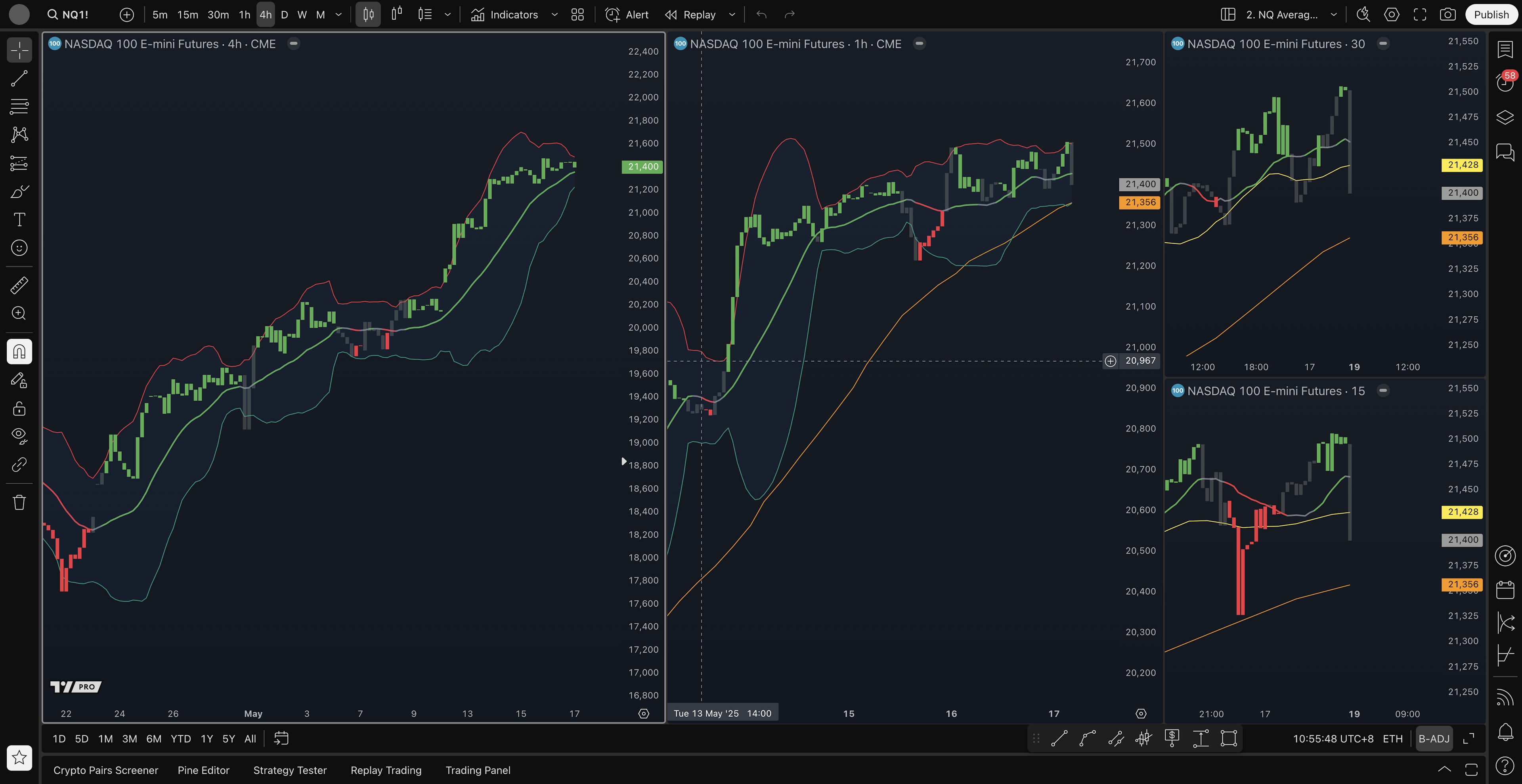Image resolution: width=1522 pixels, height=784 pixels.
Task: Select the Fibonacci retracement tool
Action: (19, 107)
